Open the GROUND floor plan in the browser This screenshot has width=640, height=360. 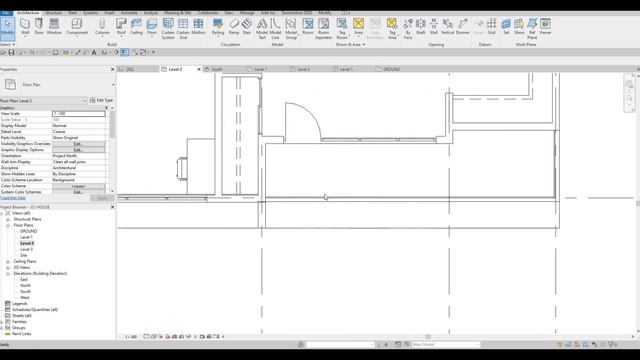pos(29,231)
